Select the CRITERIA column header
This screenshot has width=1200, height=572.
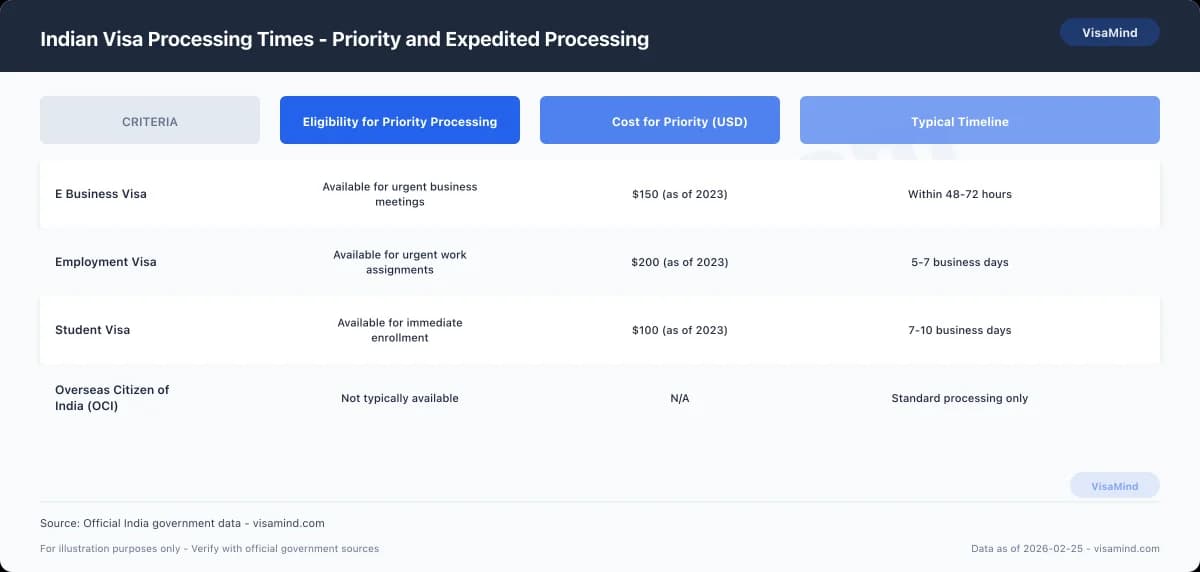150,121
